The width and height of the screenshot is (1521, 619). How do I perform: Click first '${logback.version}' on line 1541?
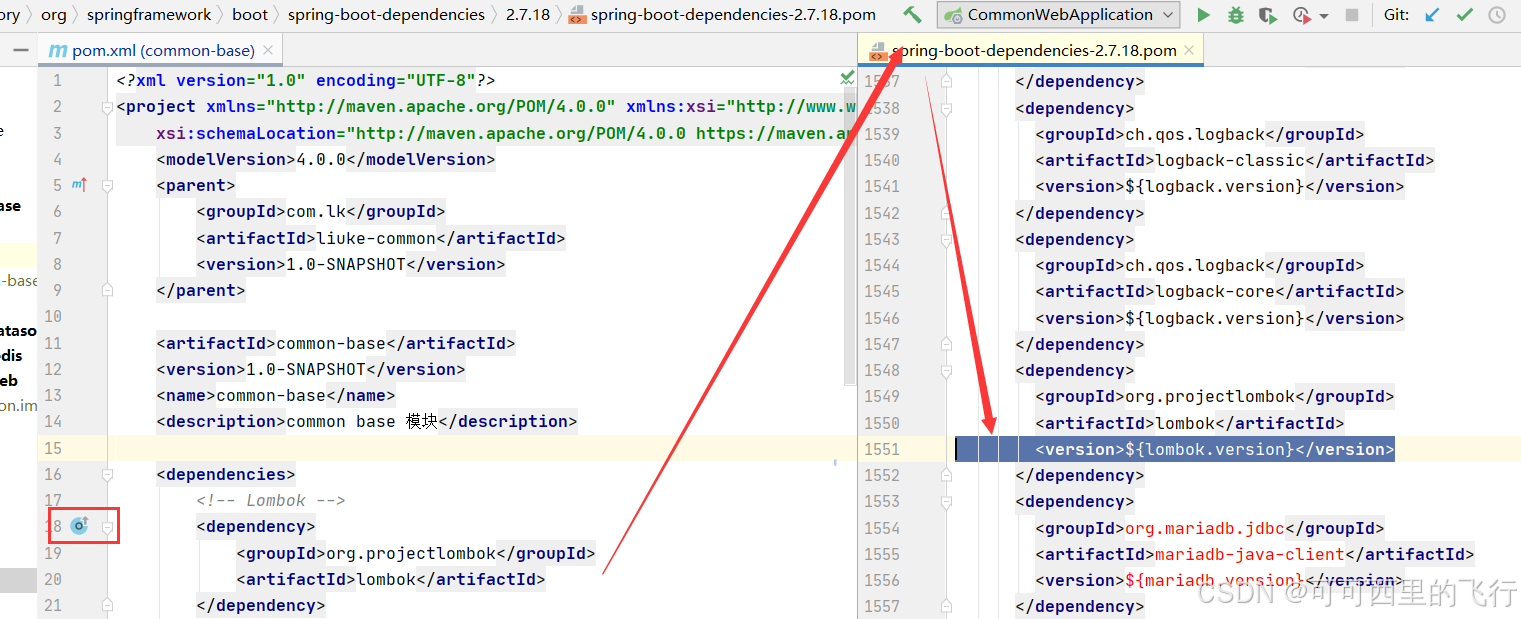point(1214,186)
